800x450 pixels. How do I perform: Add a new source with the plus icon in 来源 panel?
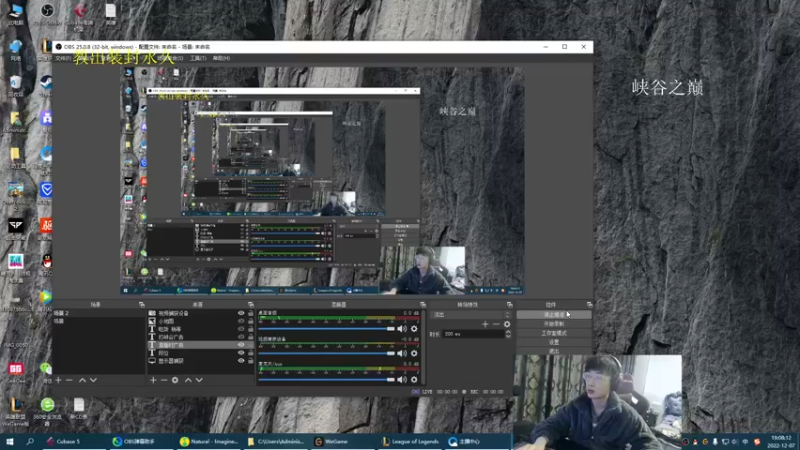point(153,380)
